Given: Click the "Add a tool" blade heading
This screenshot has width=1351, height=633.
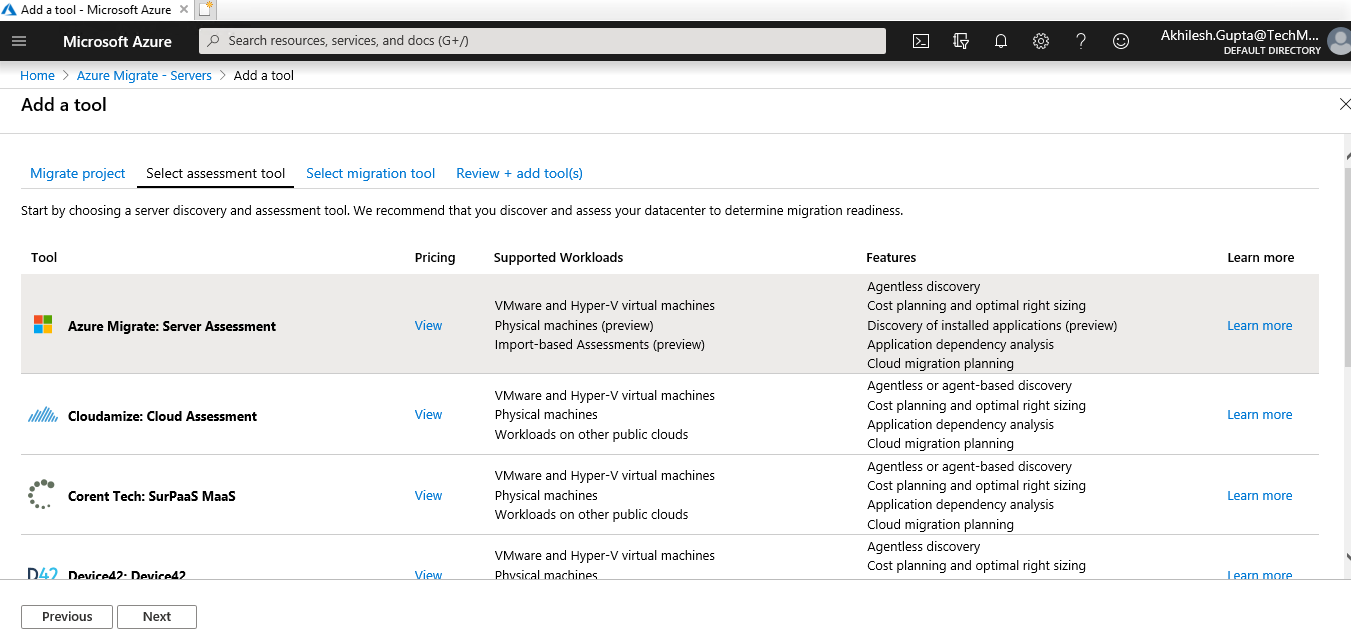Looking at the screenshot, I should pyautogui.click(x=64, y=105).
